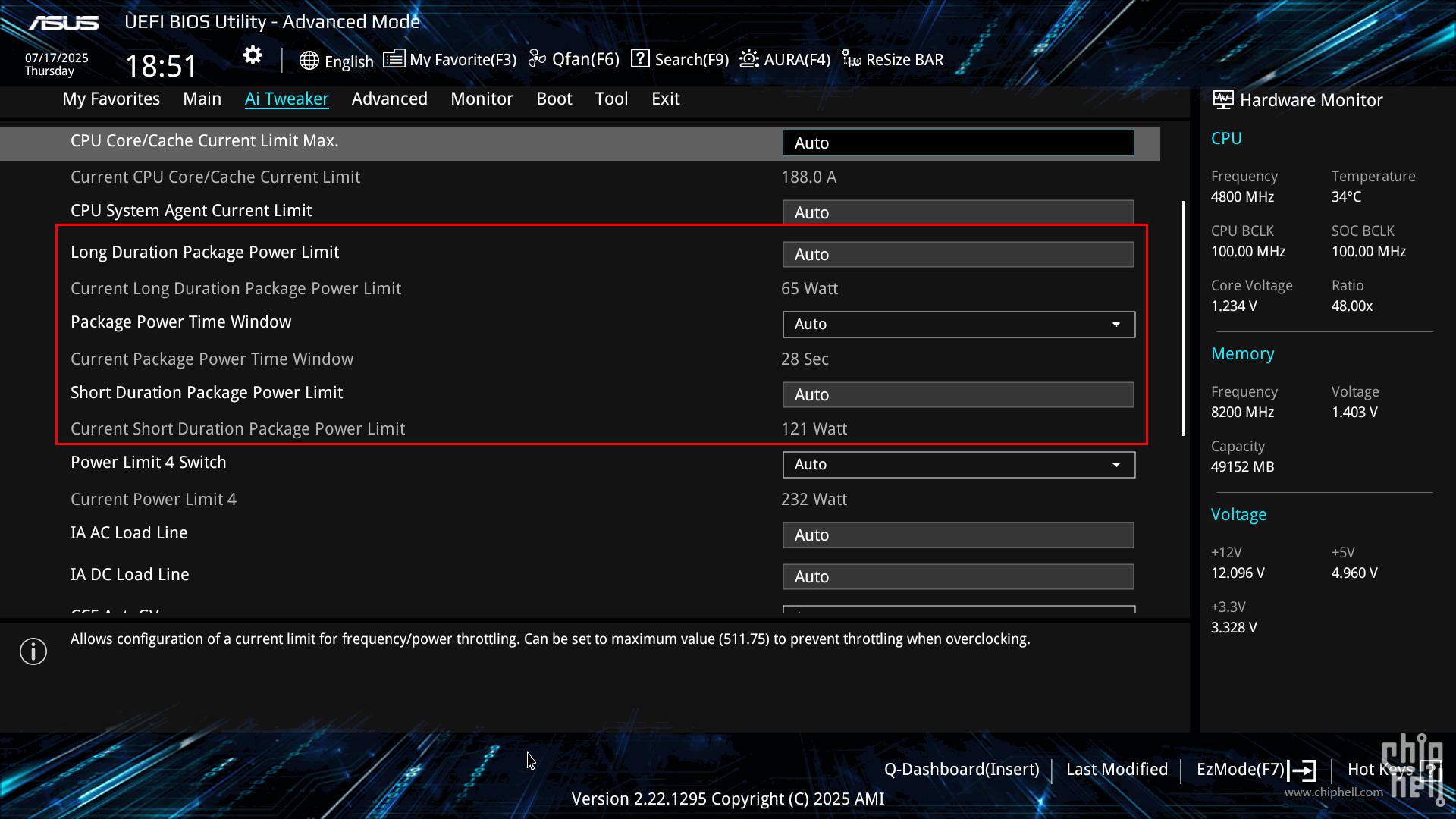Open My Favorite(F3) list icon
The width and height of the screenshot is (1456, 819).
click(394, 58)
